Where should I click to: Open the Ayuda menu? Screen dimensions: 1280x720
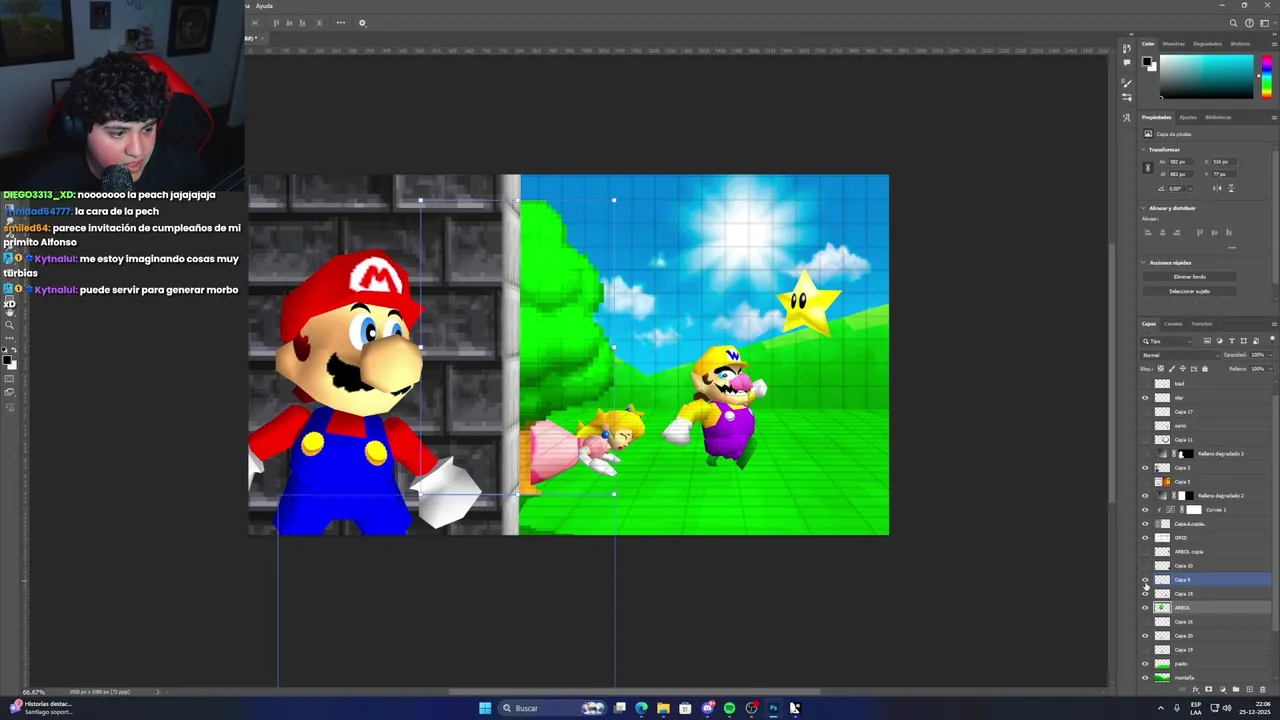pos(264,6)
